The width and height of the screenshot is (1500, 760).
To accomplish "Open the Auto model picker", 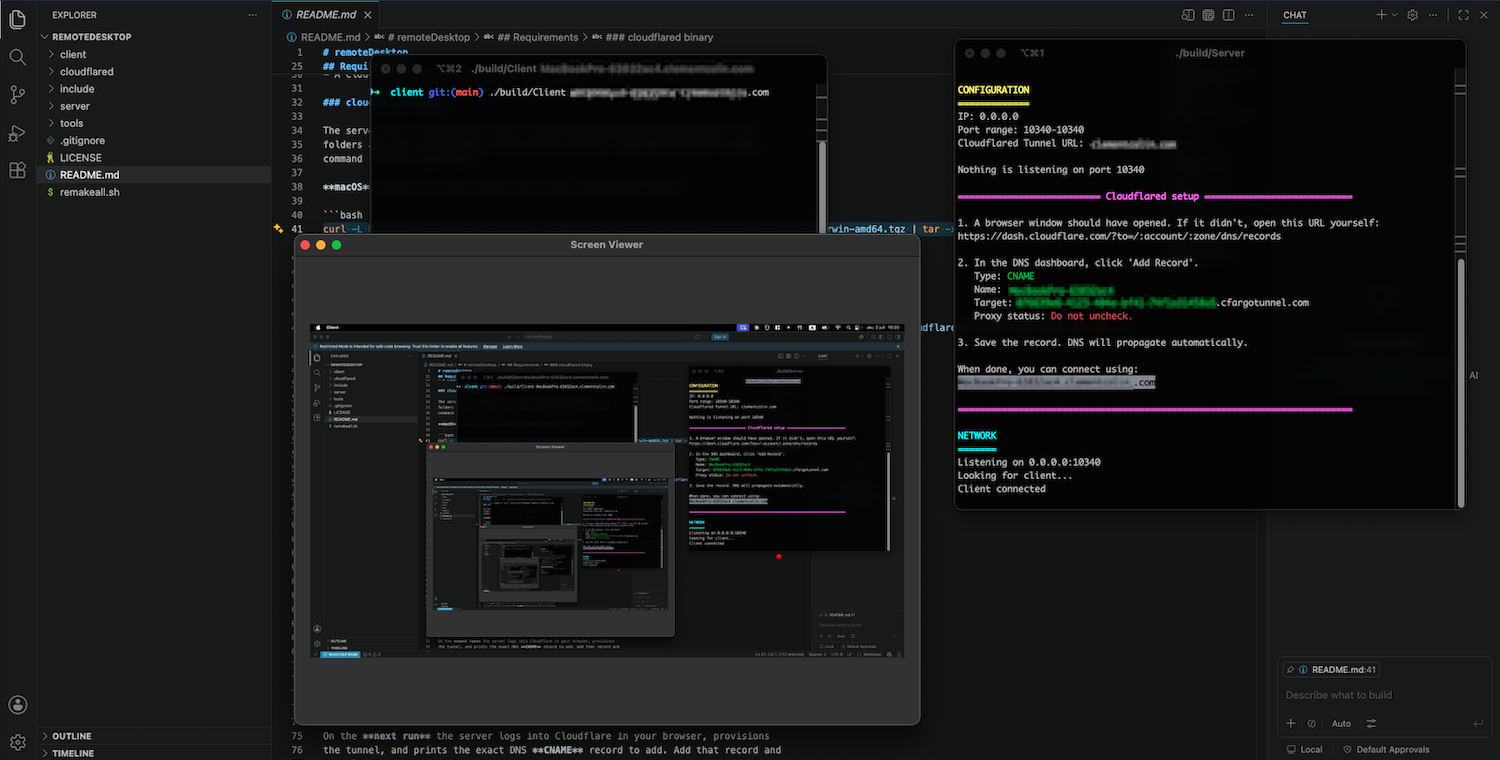I will [1341, 723].
